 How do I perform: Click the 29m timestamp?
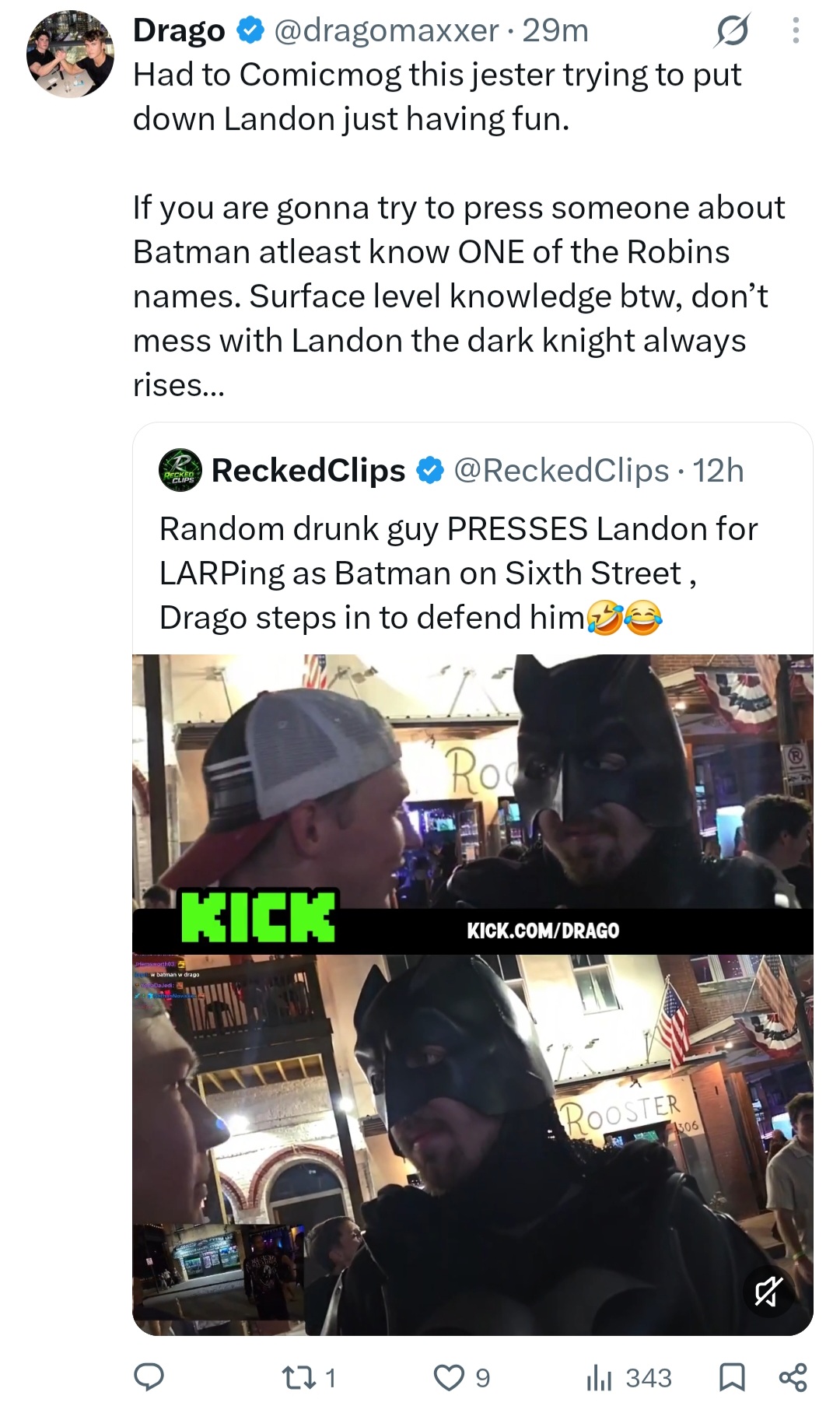[x=555, y=30]
